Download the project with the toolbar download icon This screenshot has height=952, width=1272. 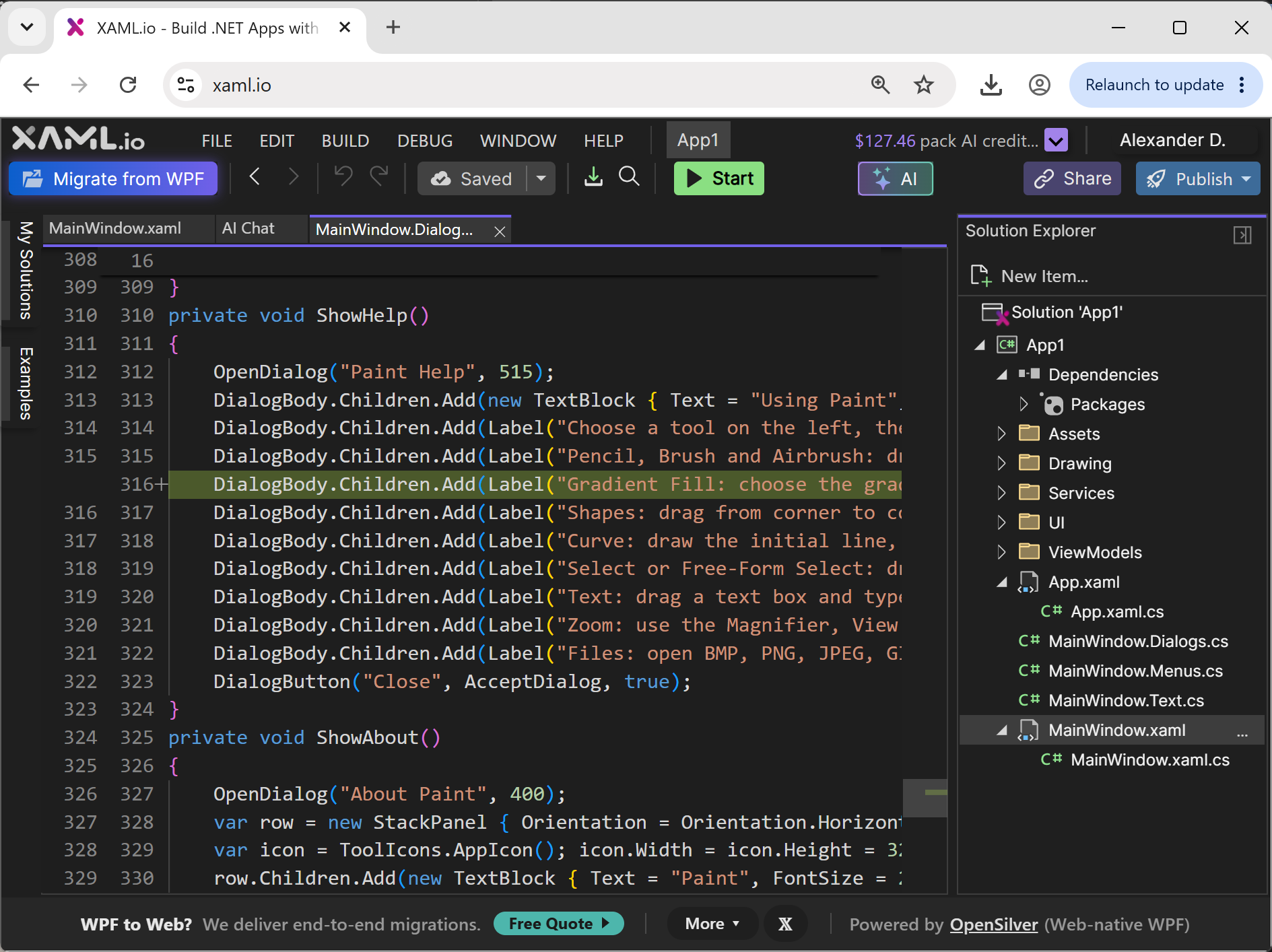(x=593, y=177)
